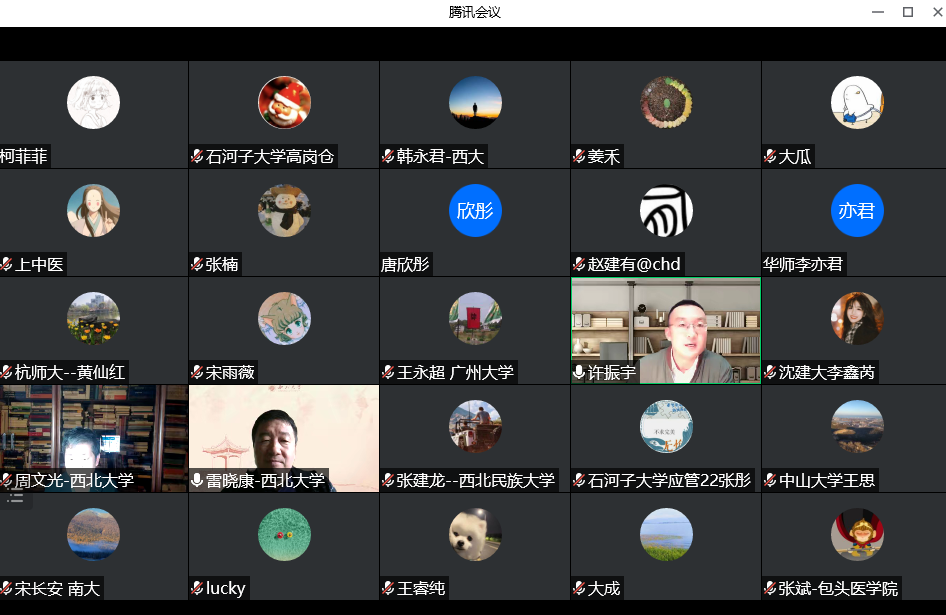Click muted mic icon beside 石河子大学高岗仓
This screenshot has width=946, height=615.
click(198, 156)
